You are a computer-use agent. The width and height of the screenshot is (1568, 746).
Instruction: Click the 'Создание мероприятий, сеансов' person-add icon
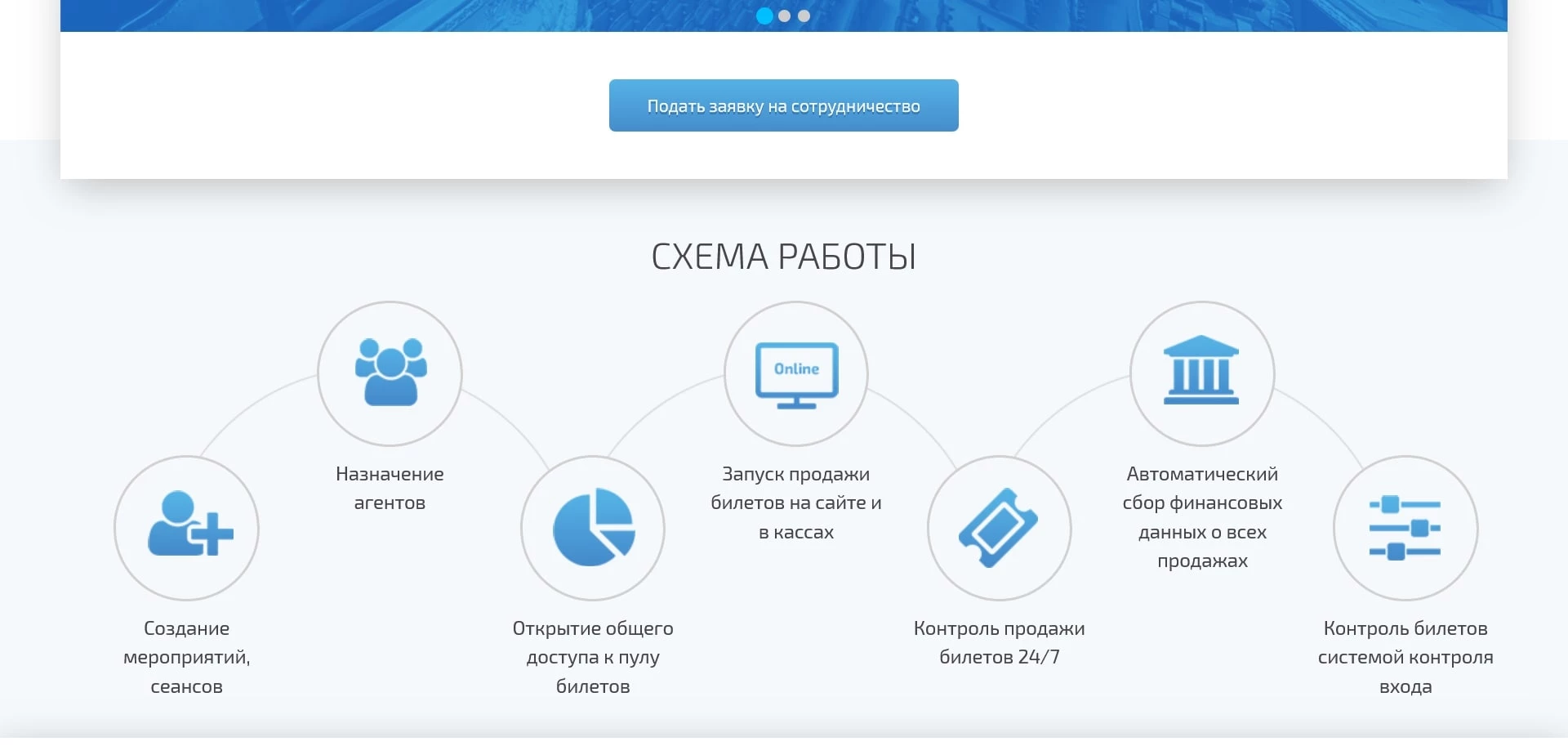click(186, 528)
